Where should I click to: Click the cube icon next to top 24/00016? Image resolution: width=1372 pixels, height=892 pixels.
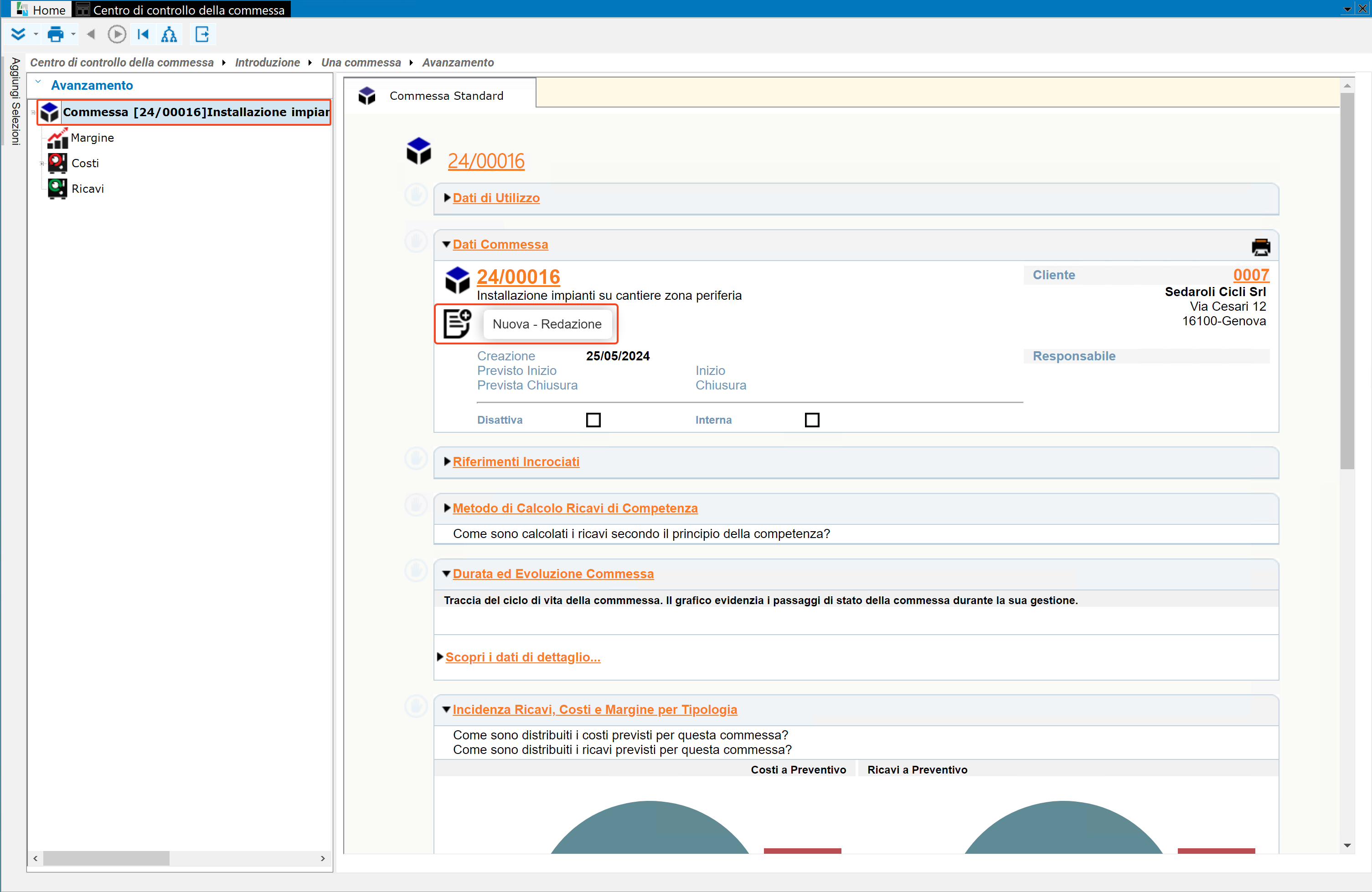pos(419,151)
